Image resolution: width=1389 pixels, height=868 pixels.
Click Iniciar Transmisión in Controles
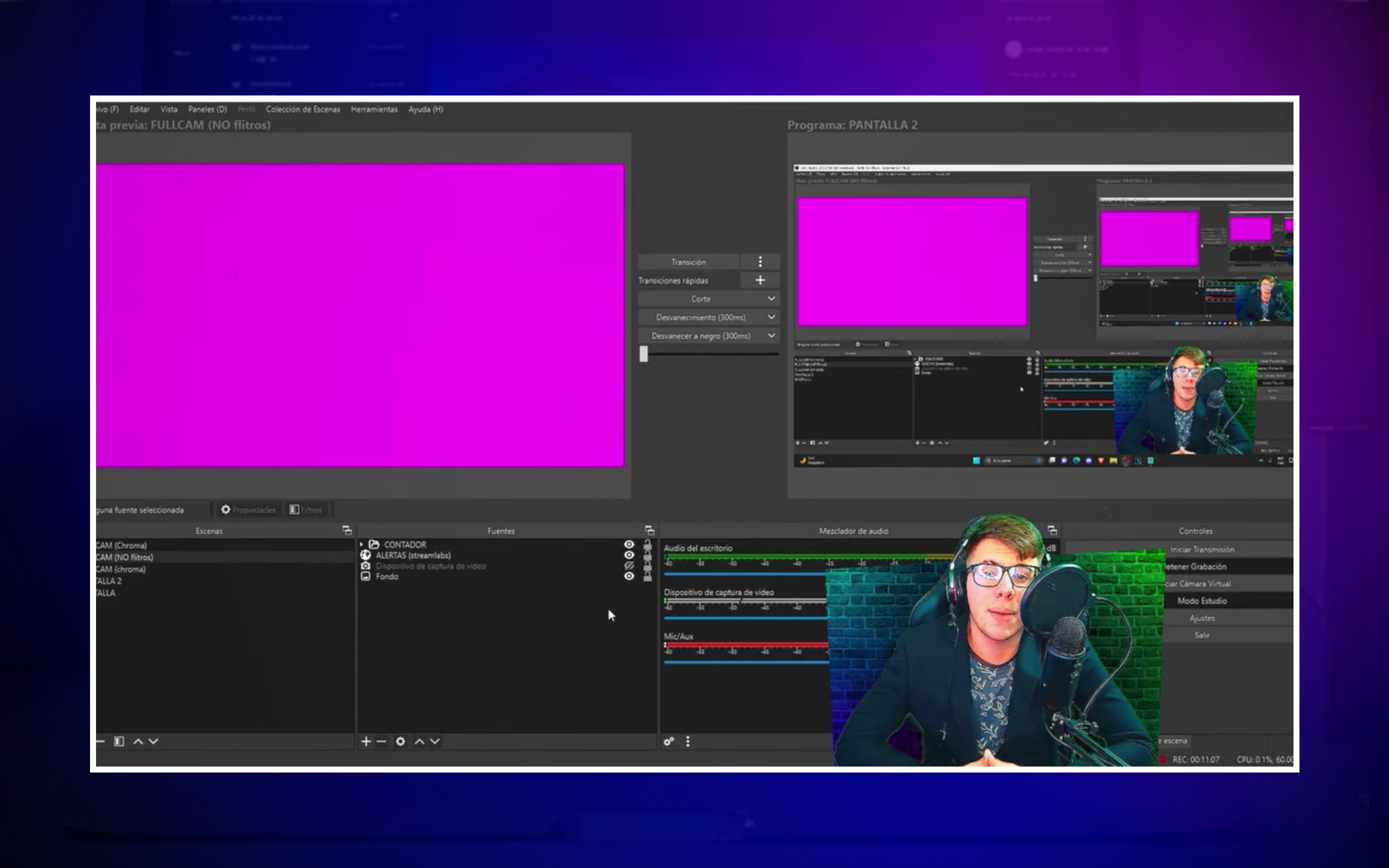1202,550
